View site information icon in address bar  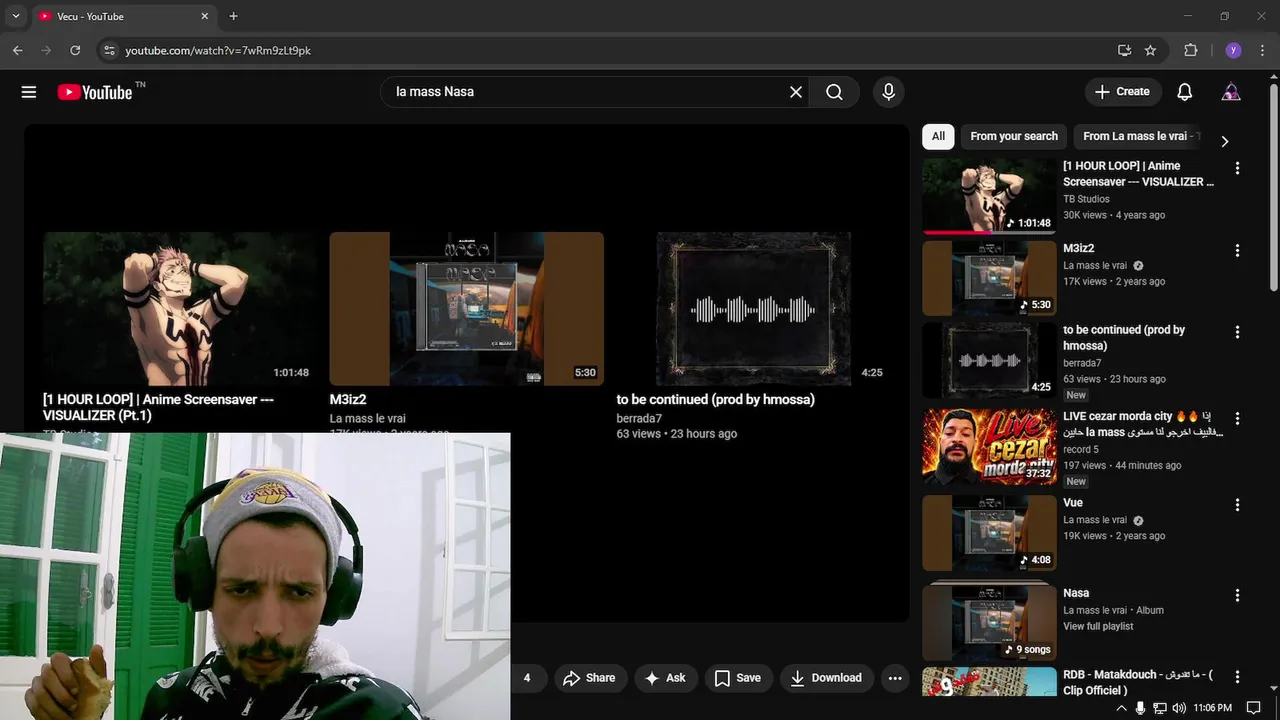point(109,50)
